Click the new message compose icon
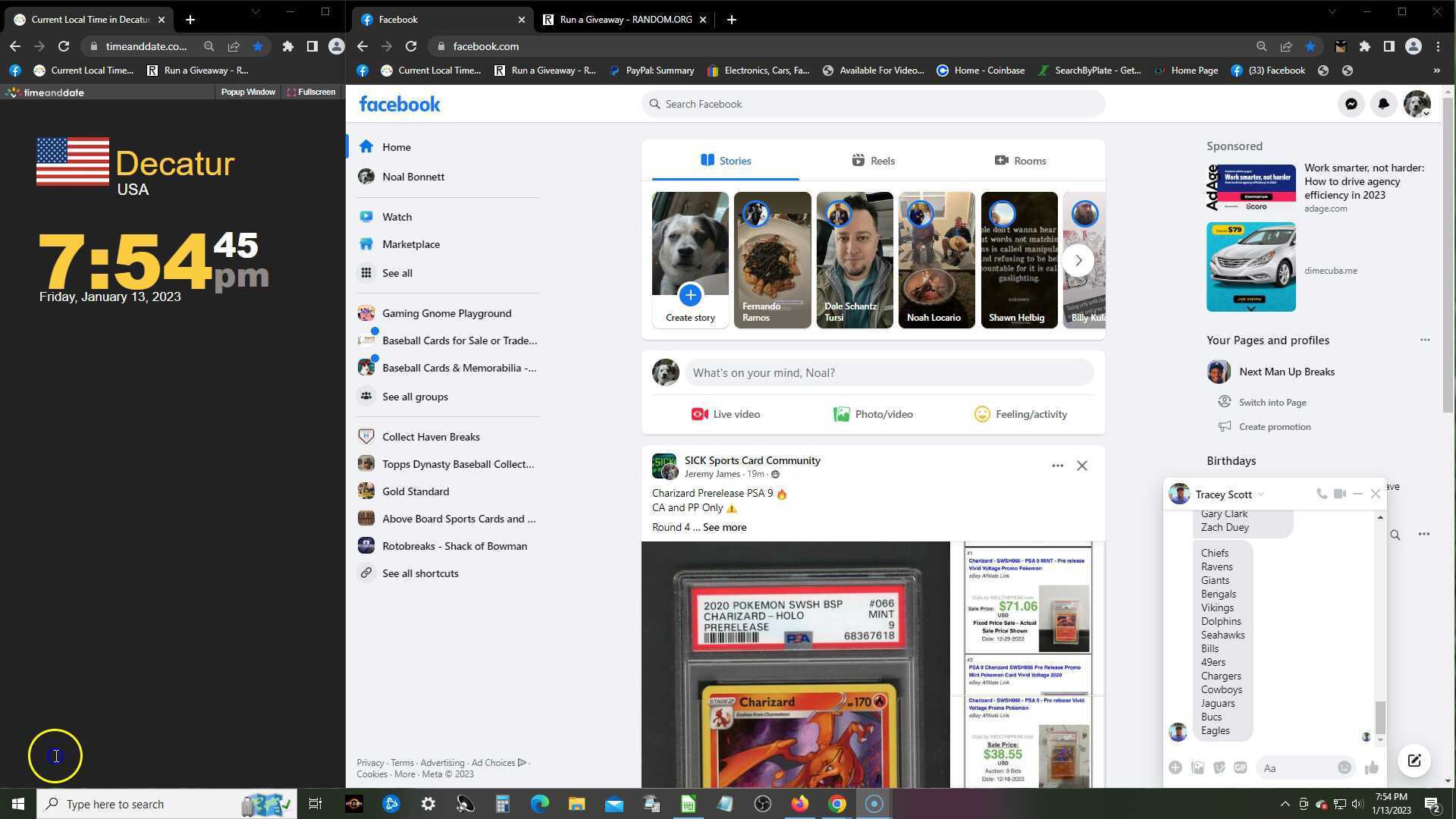Image resolution: width=1456 pixels, height=819 pixels. [1414, 761]
